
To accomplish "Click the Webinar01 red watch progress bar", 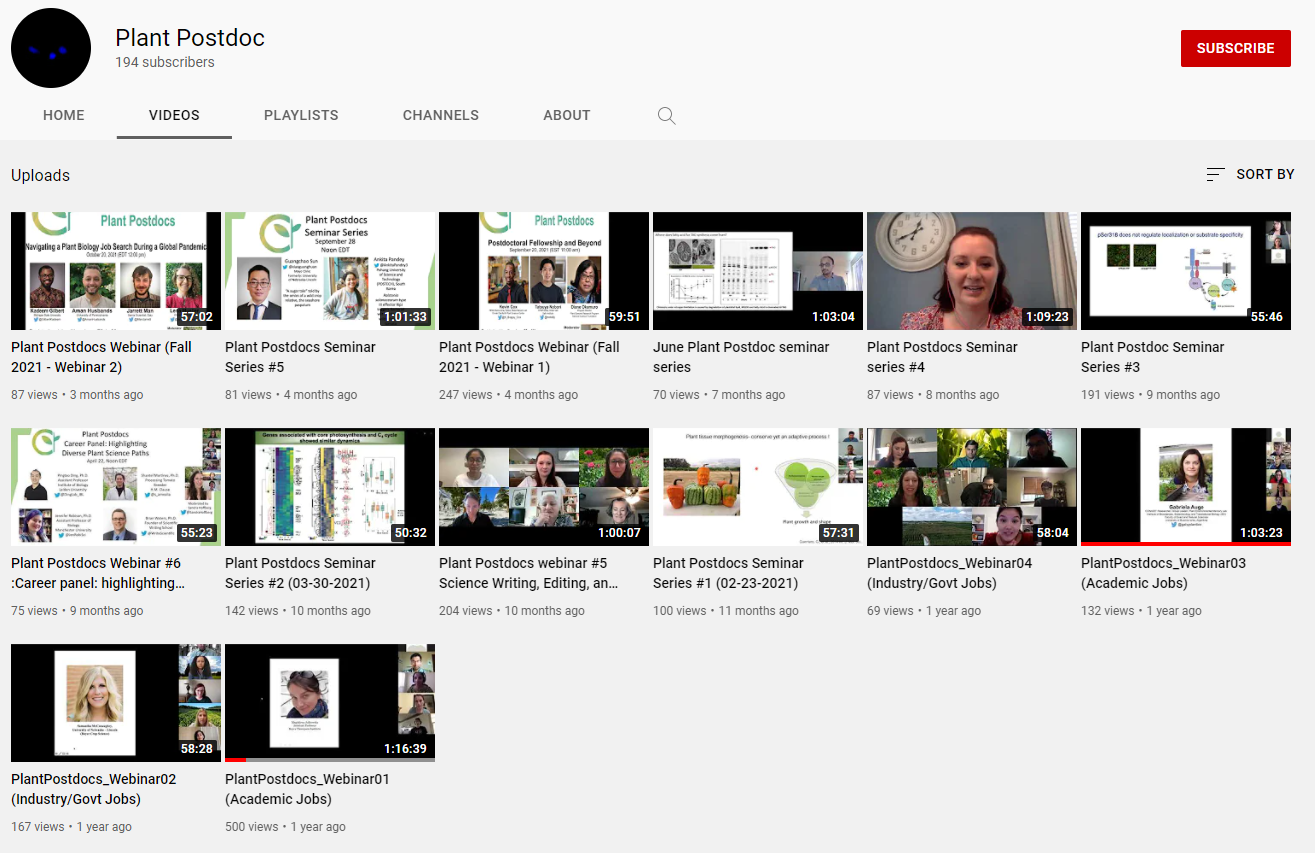I will (x=235, y=760).
